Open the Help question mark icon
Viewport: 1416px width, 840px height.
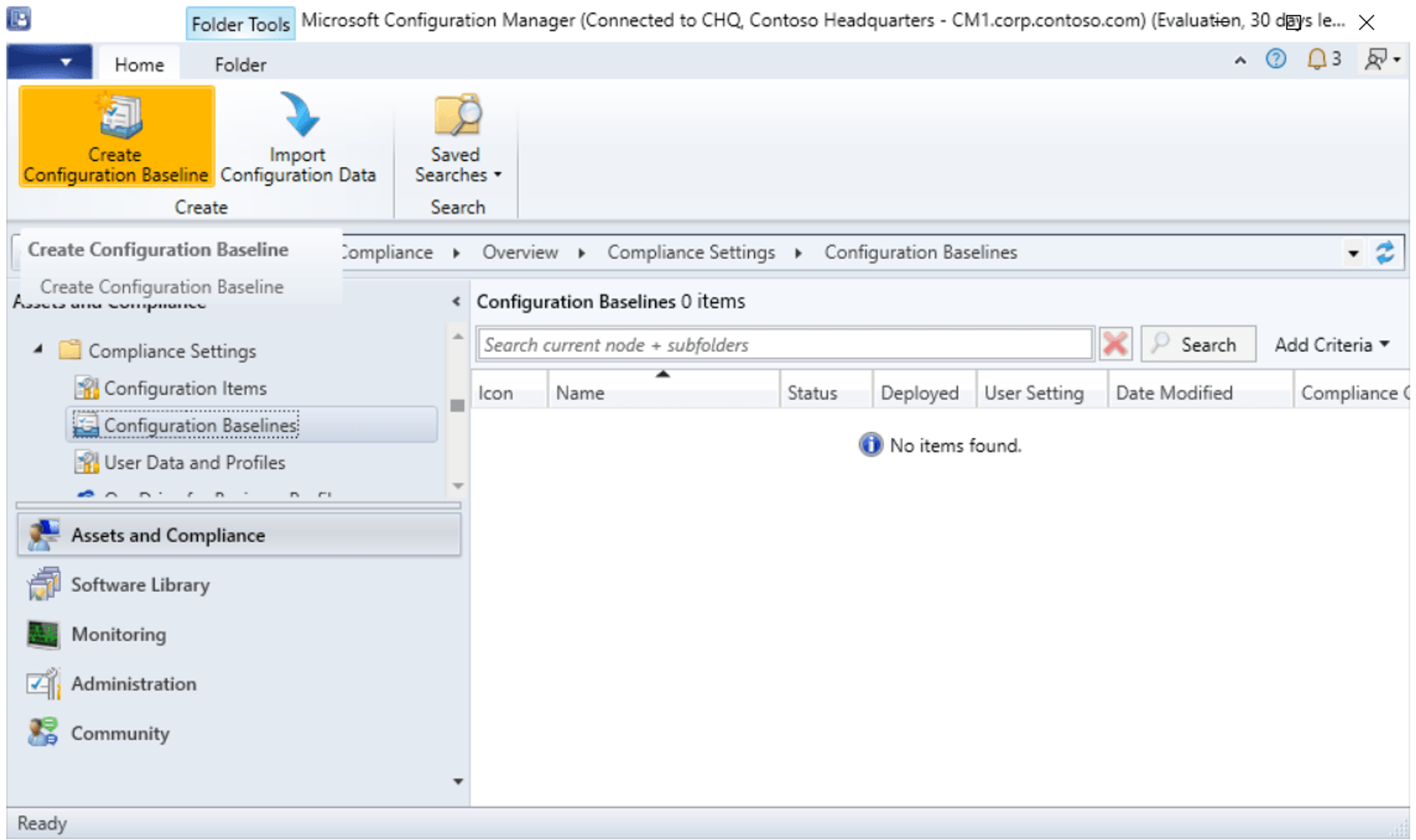tap(1276, 59)
